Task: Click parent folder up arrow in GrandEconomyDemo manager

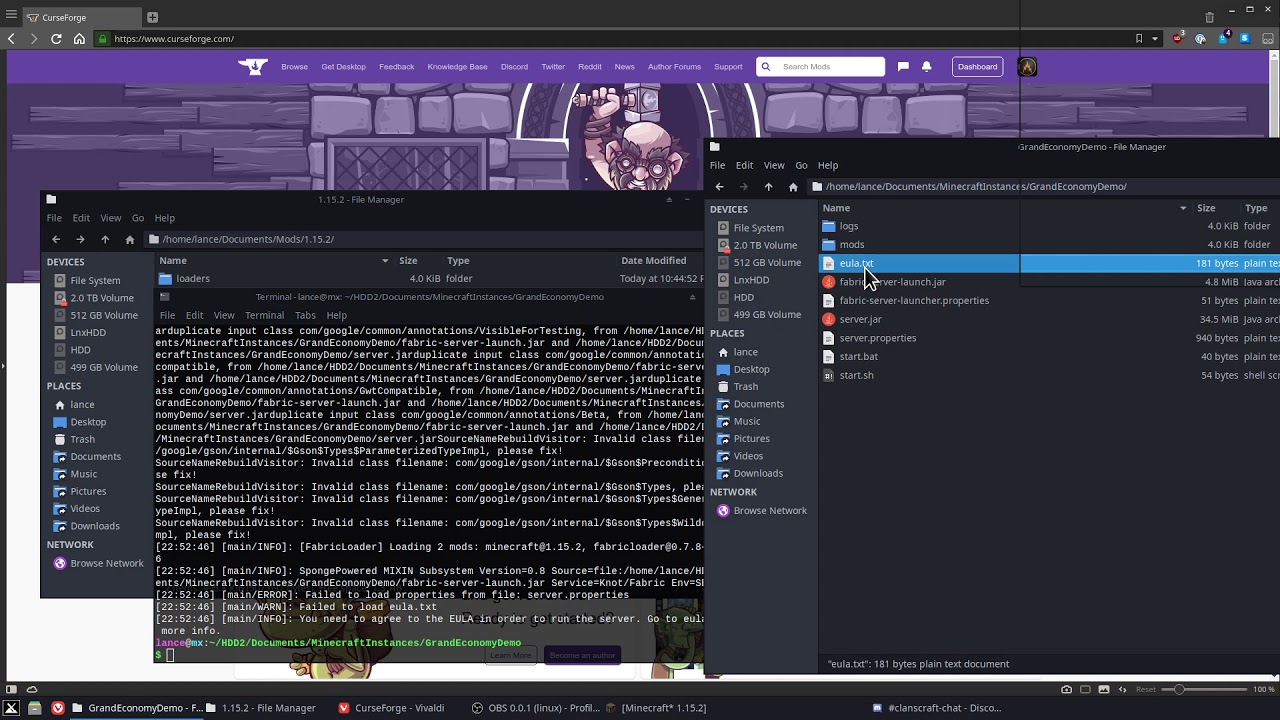Action: tap(768, 187)
